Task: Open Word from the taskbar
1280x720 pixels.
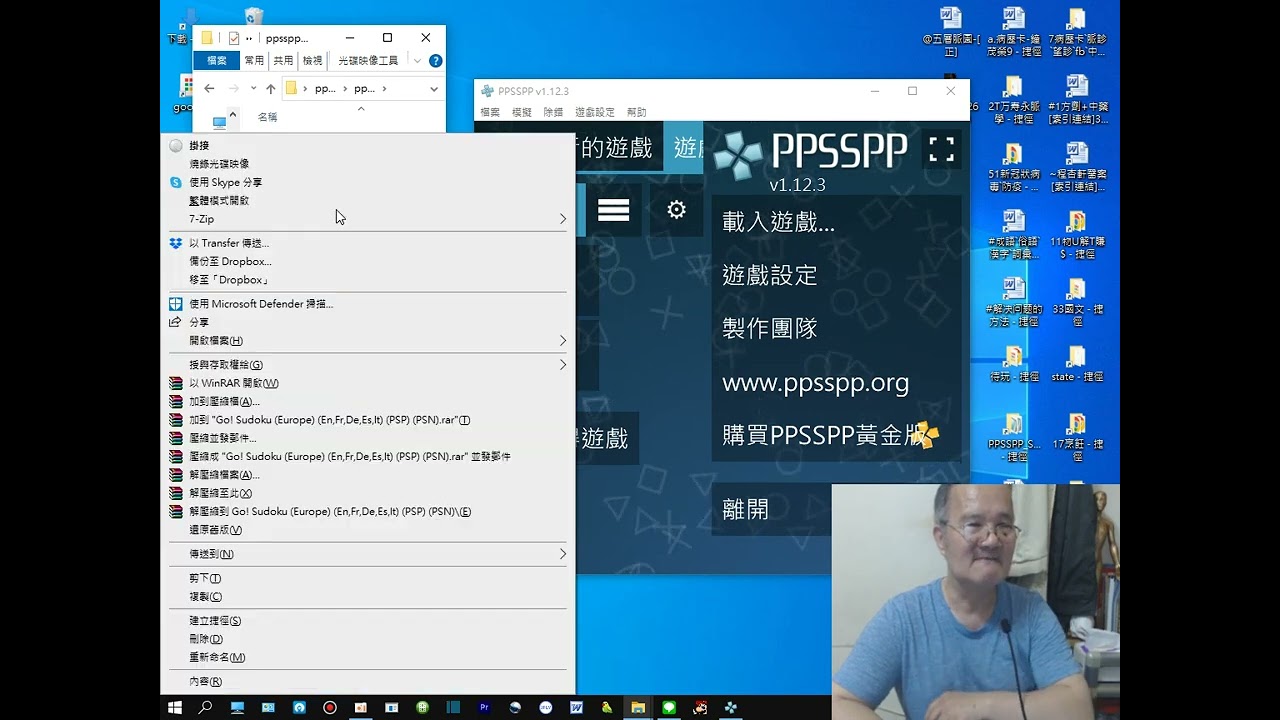Action: [x=576, y=707]
